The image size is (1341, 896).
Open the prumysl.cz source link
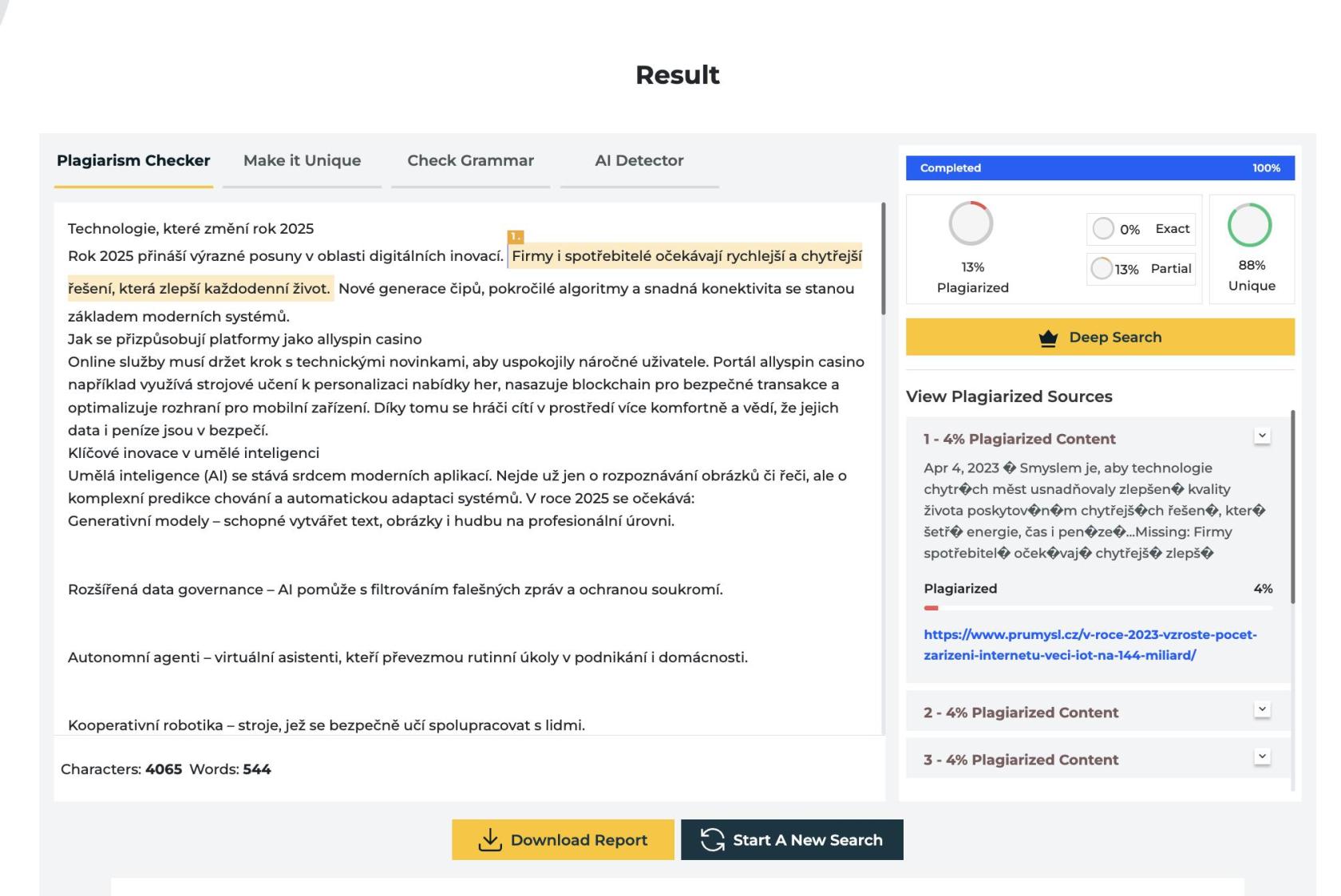(1090, 645)
